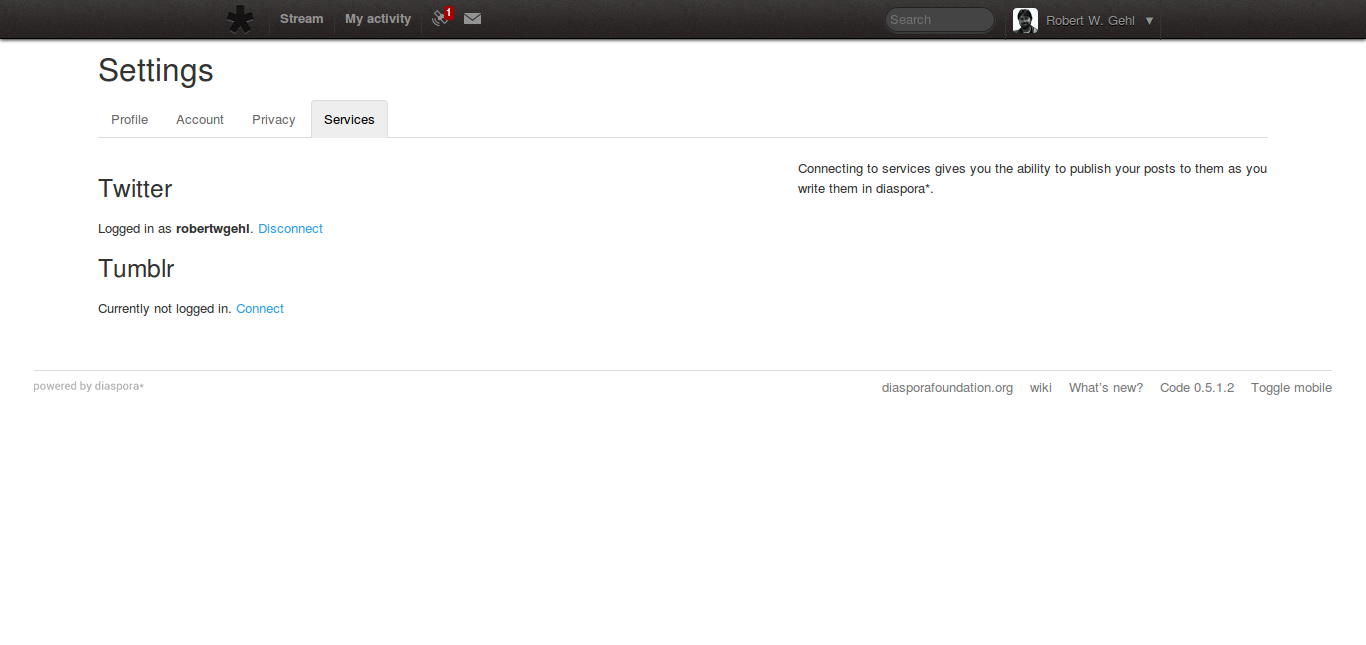Open the notifications icon with red badge
1366x645 pixels.
tap(442, 17)
